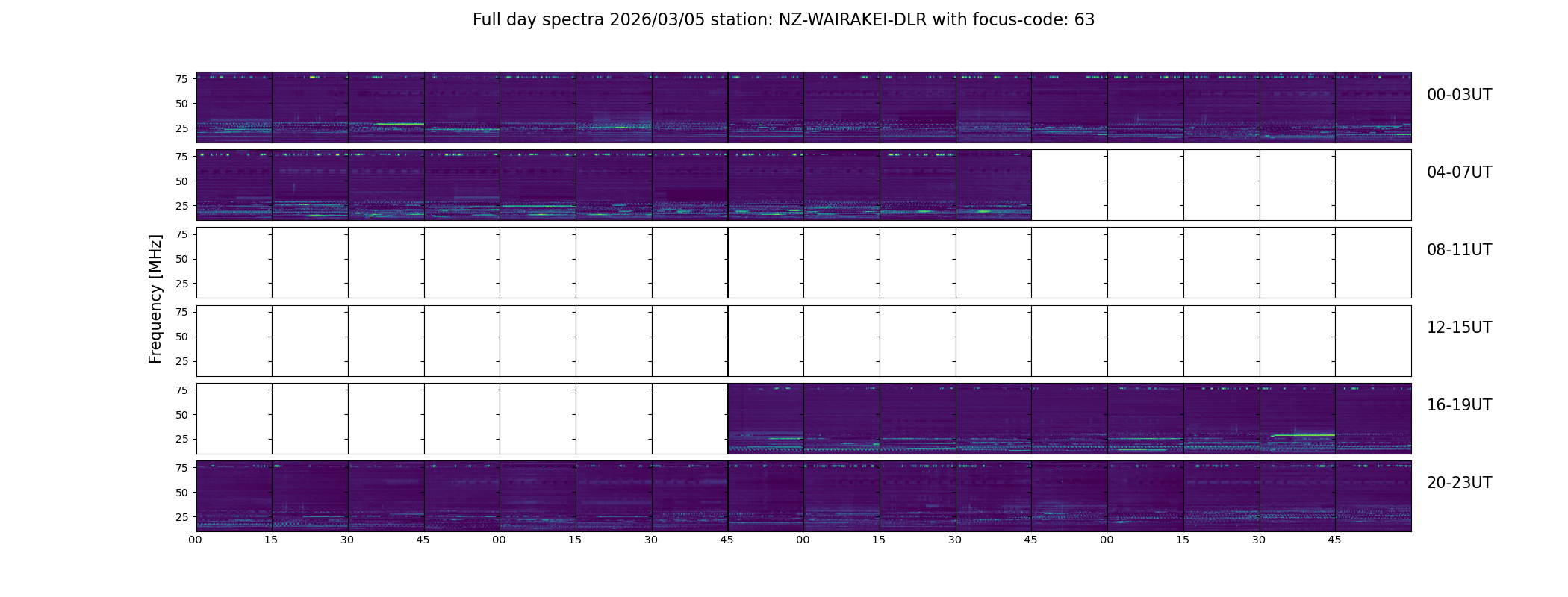Click bright yellow-green streak in 00-03UT third panel

[x=399, y=124]
